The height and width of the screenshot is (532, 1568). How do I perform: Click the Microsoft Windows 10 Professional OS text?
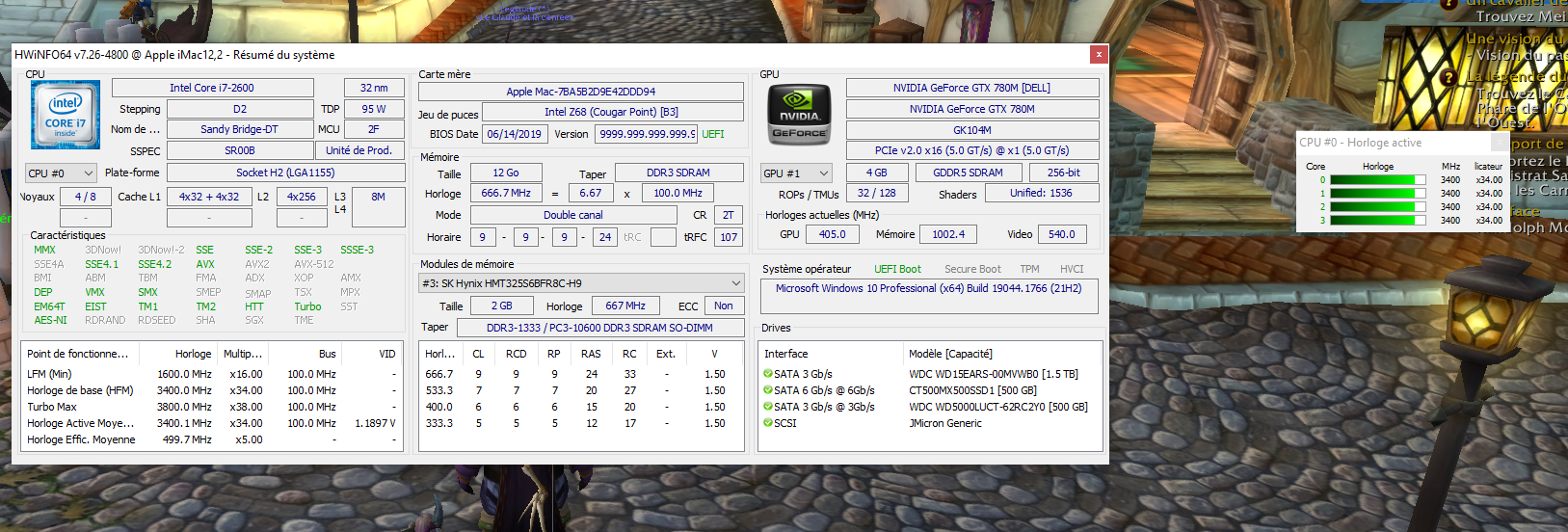[x=929, y=288]
